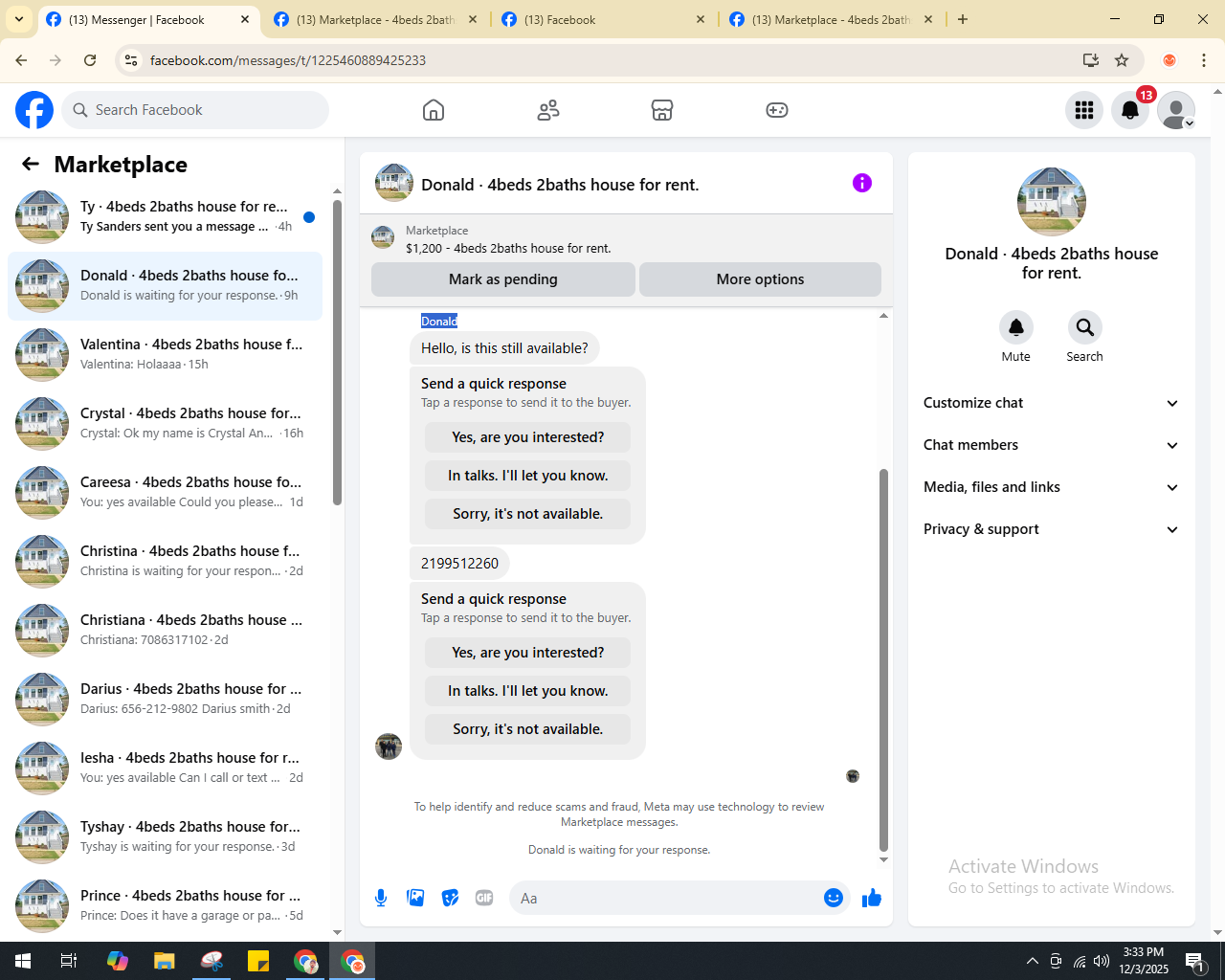The image size is (1225, 980).
Task: Click Search Facebook field
Action: coord(195,110)
